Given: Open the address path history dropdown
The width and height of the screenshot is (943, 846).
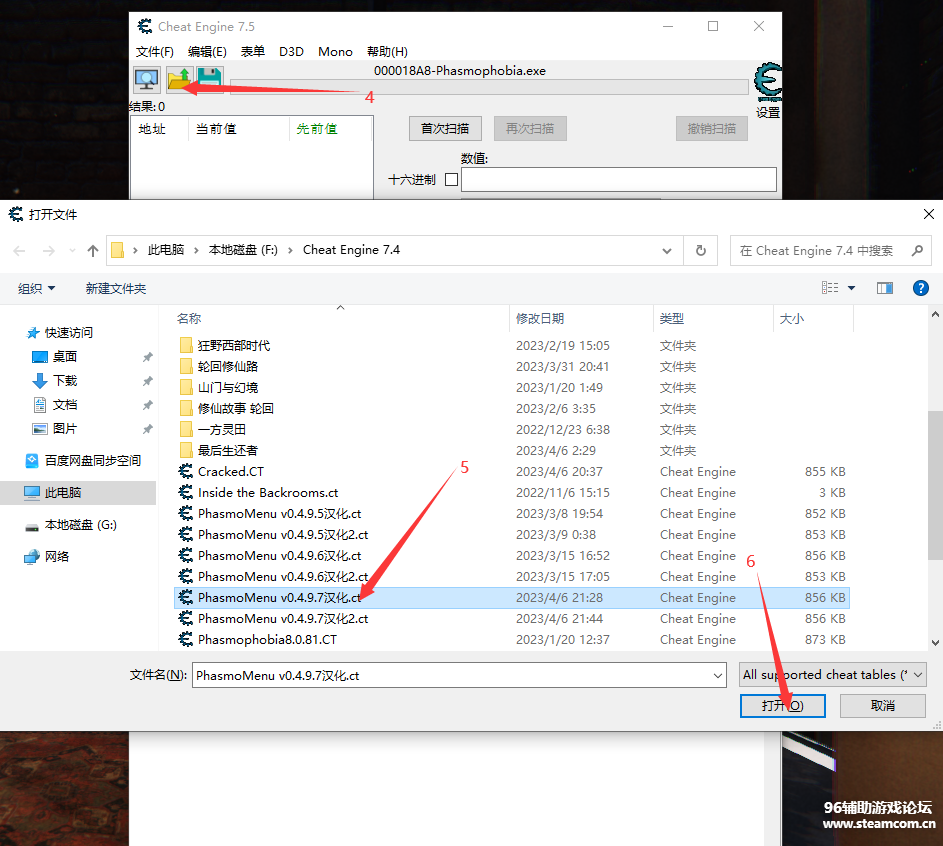Looking at the screenshot, I should pyautogui.click(x=668, y=251).
